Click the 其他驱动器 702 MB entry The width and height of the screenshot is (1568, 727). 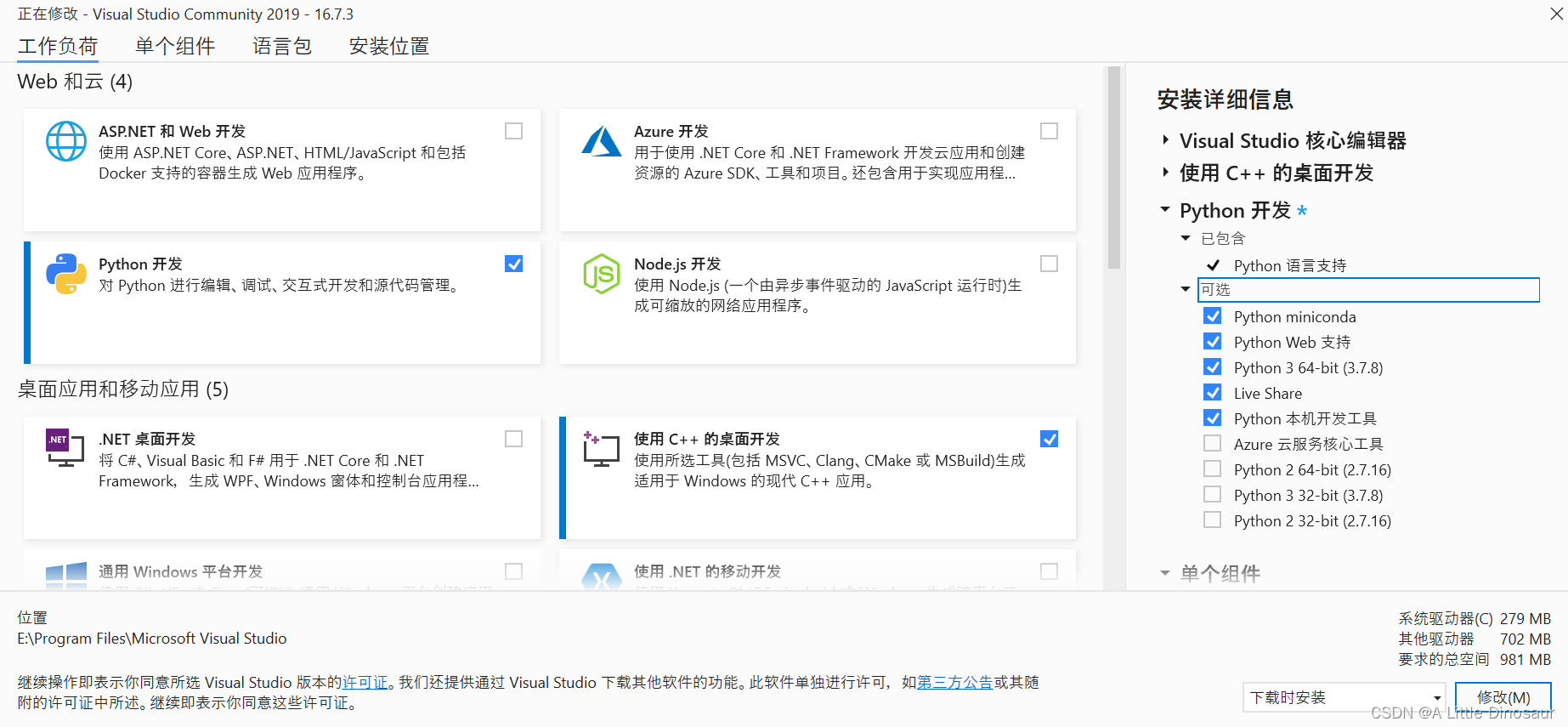click(1475, 639)
